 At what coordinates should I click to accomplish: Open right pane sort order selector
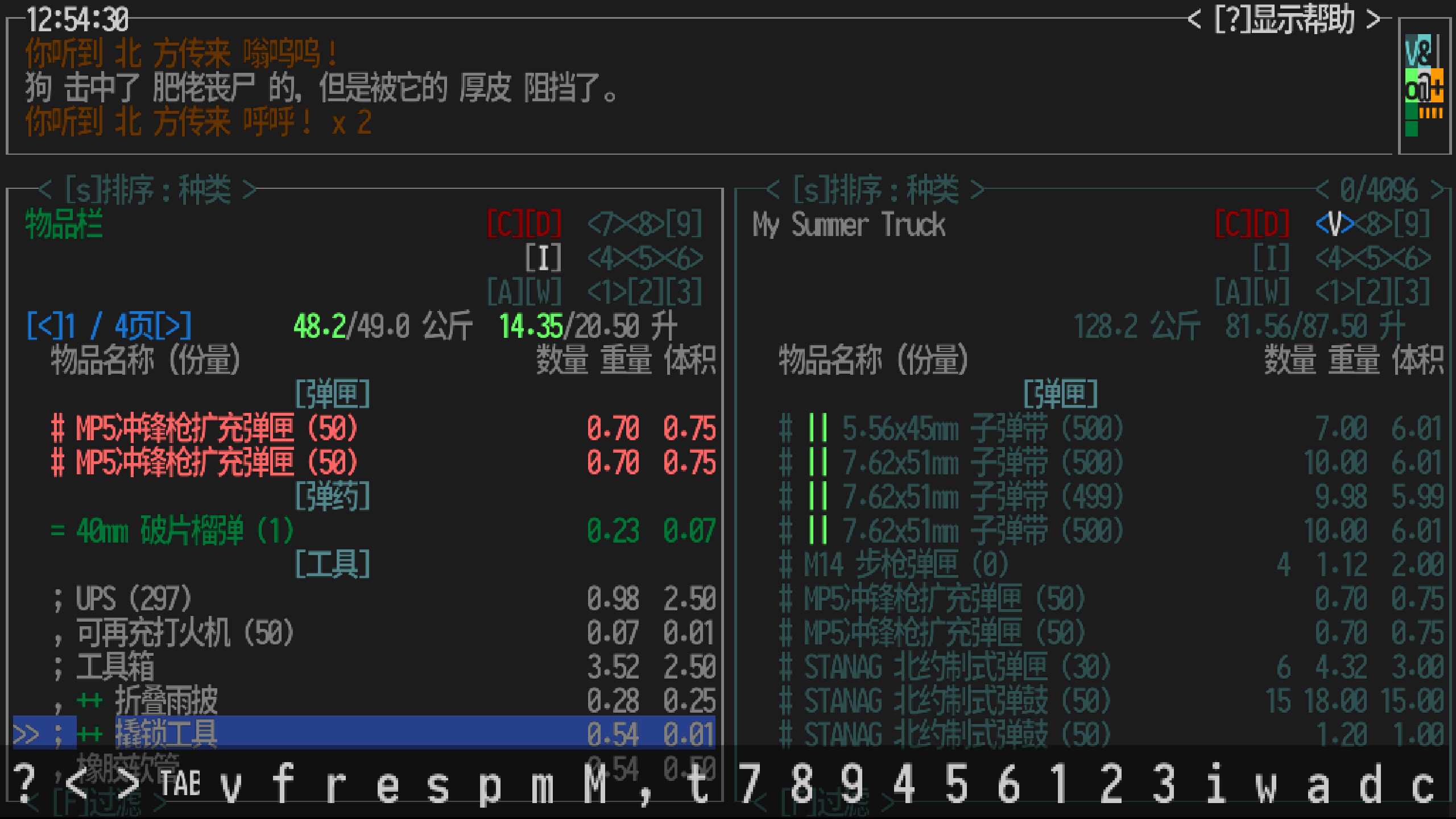(x=876, y=189)
